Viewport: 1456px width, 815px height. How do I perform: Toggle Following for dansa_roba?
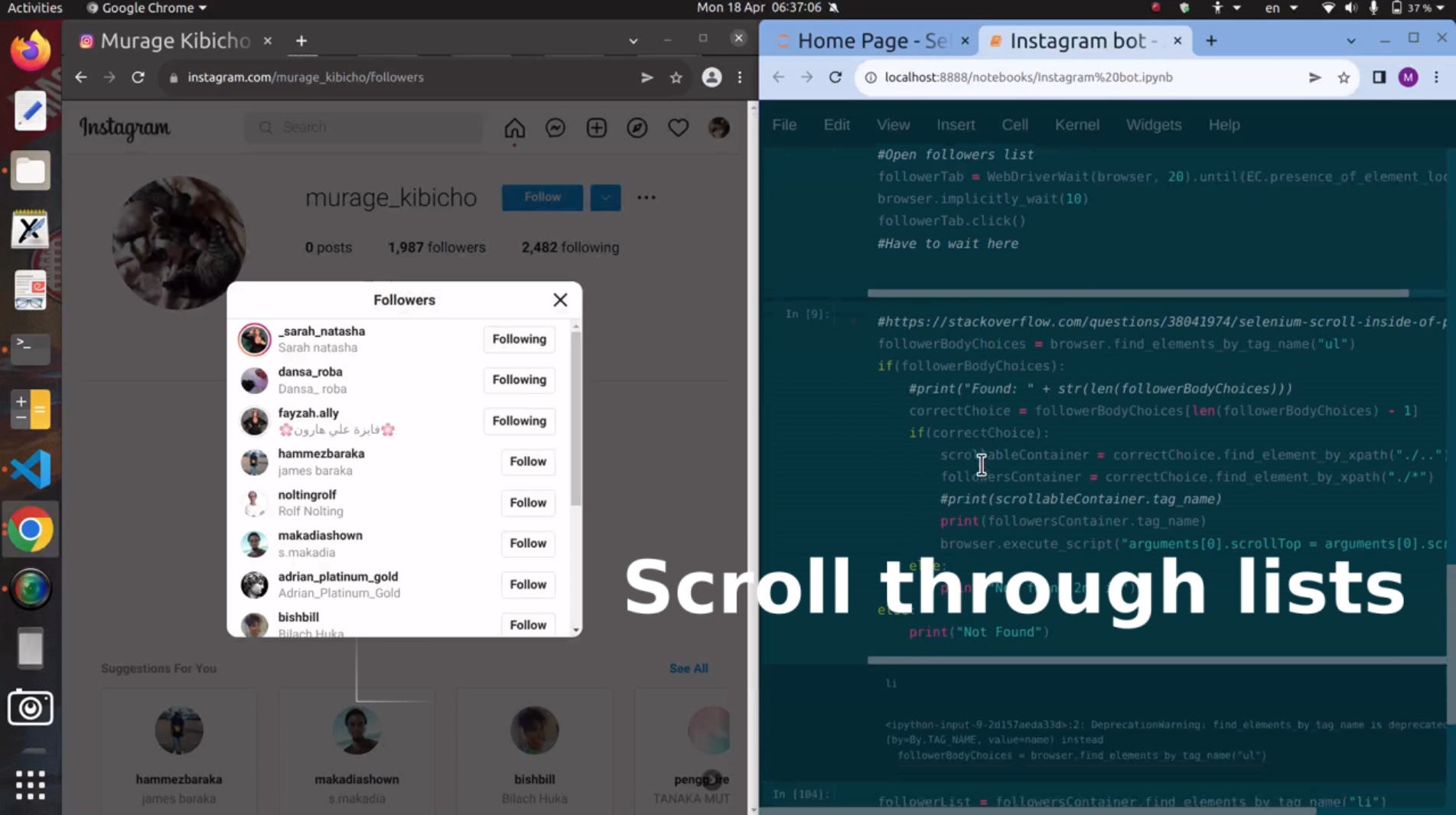pyautogui.click(x=519, y=380)
